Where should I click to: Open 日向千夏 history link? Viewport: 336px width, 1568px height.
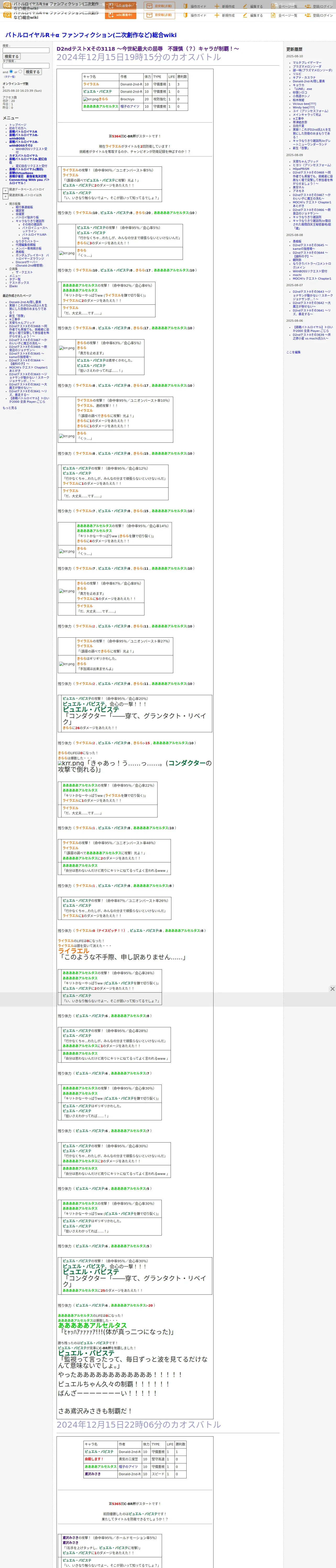coord(298,126)
